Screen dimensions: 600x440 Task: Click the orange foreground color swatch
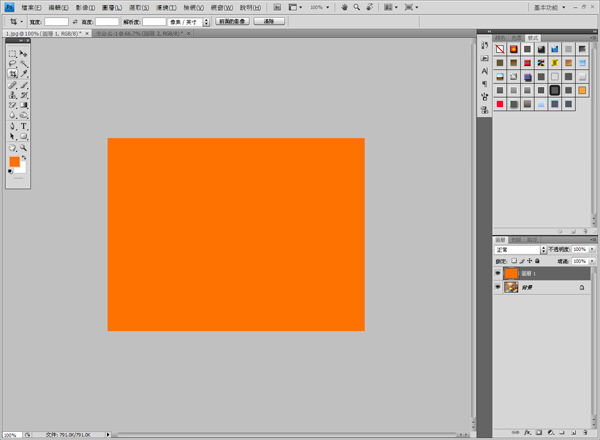point(14,161)
